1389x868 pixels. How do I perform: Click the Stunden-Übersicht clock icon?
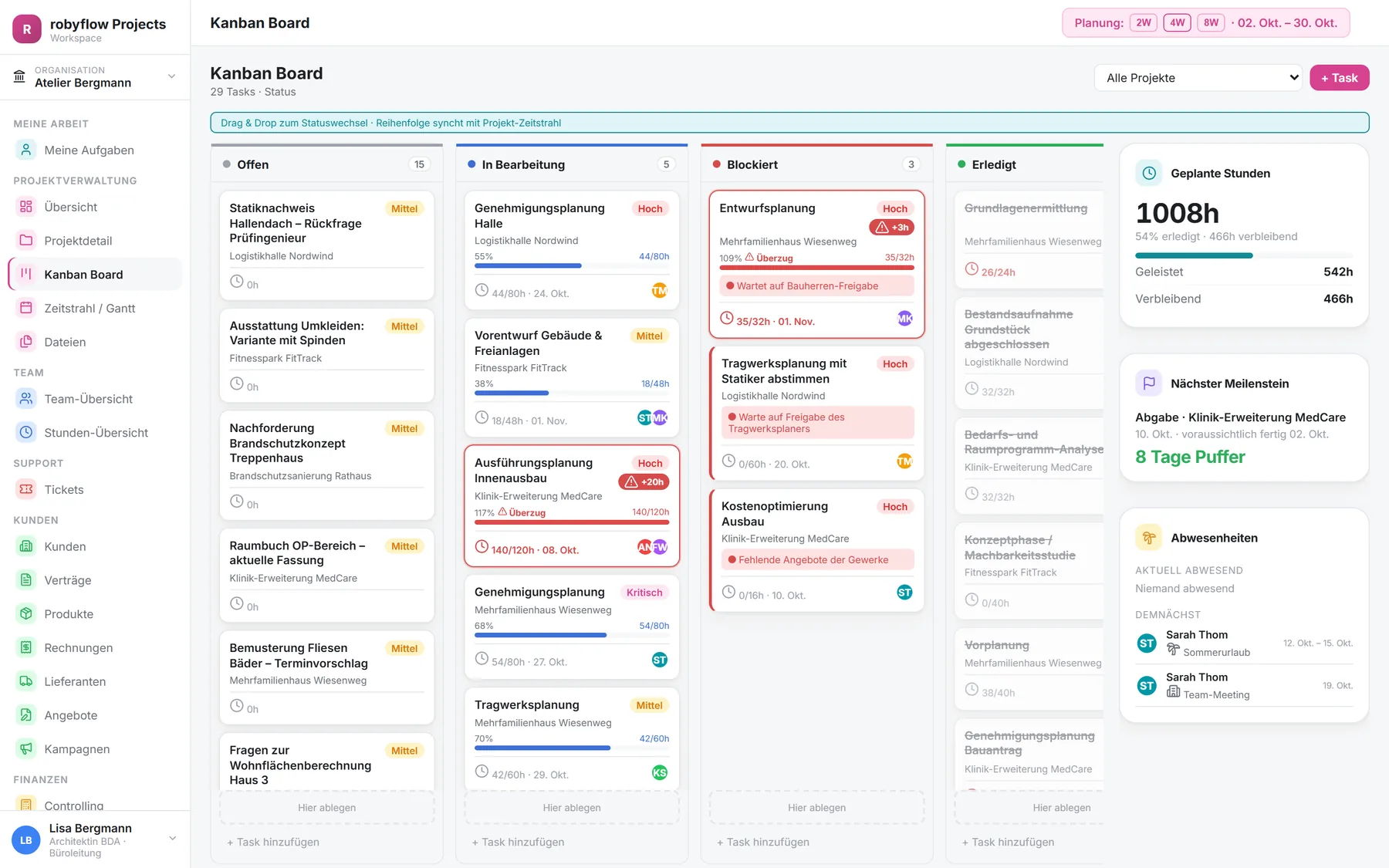click(x=26, y=433)
